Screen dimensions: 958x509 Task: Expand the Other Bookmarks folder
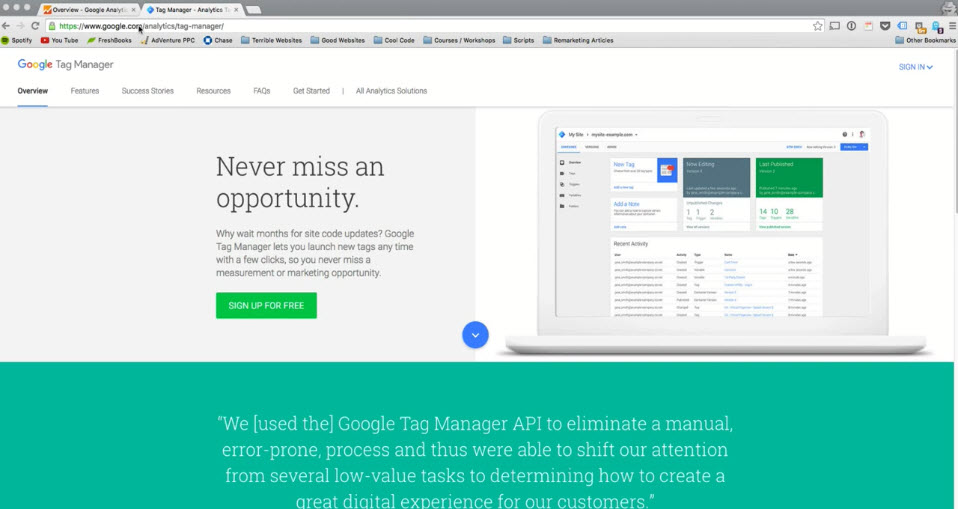(924, 40)
